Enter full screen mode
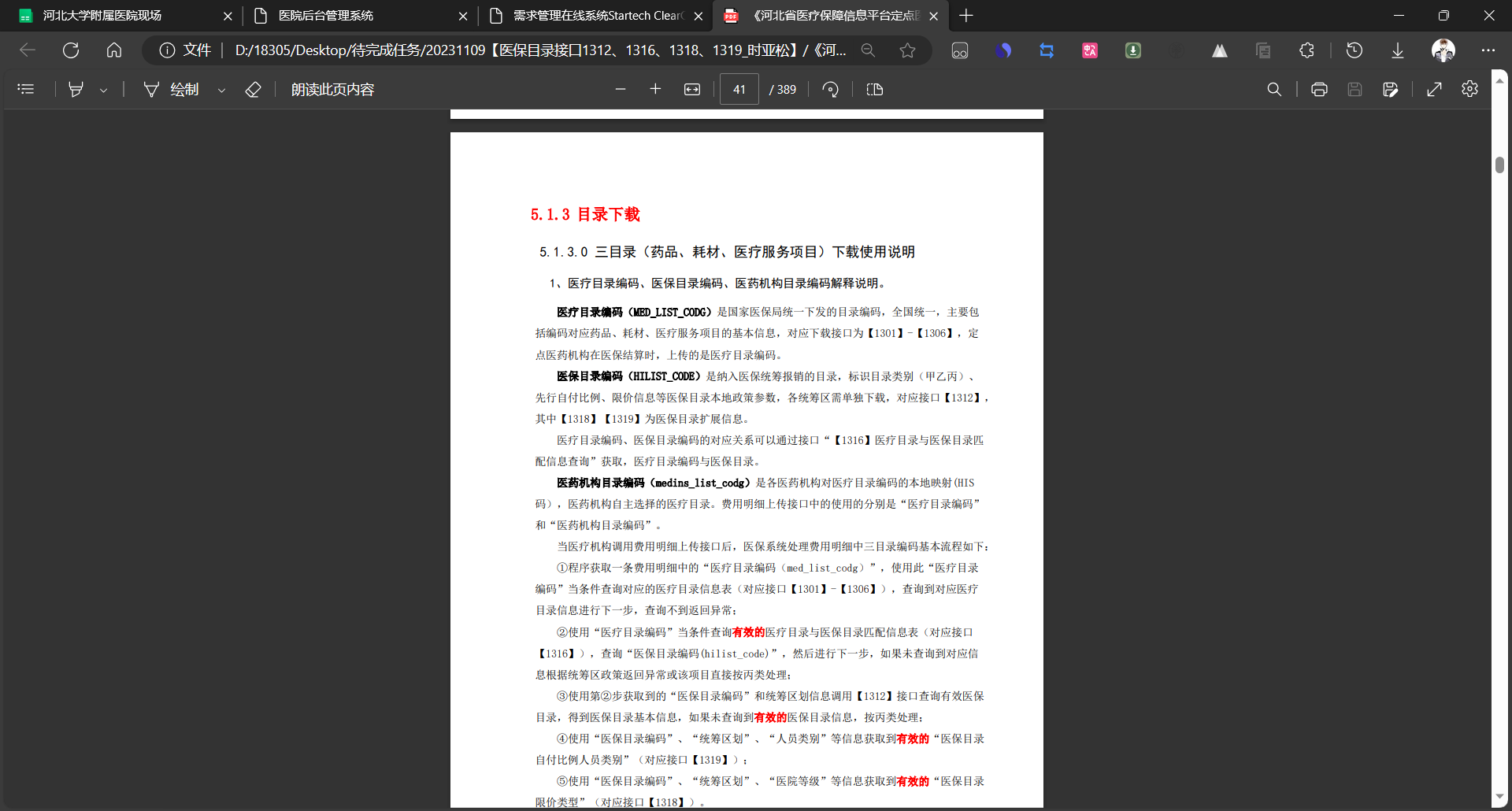Viewport: 1512px width, 811px height. [1434, 89]
